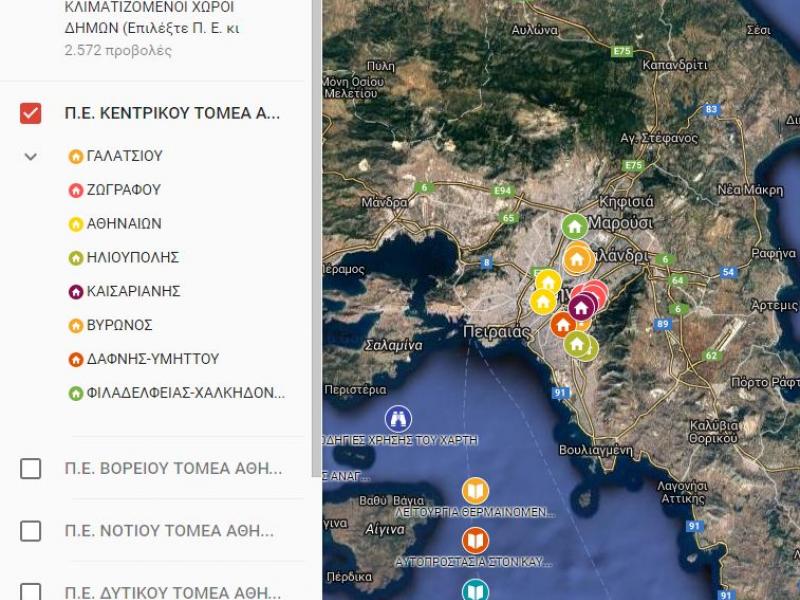This screenshot has width=800, height=600.
Task: Click the teal book marker at map bottom
Action: pos(475,589)
